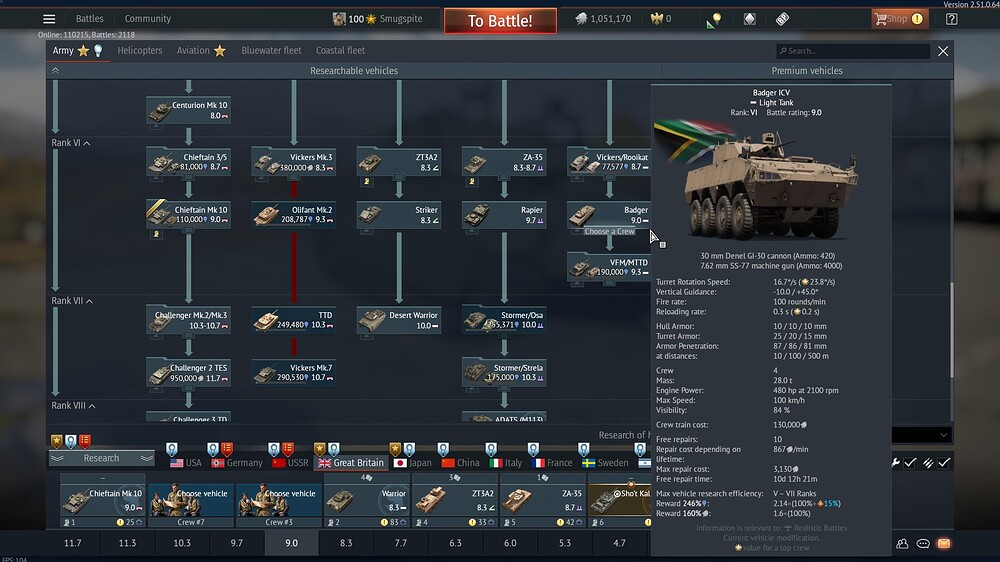Image resolution: width=1000 pixels, height=562 pixels.
Task: Expand the Research panel dropdown
Action: point(101,458)
